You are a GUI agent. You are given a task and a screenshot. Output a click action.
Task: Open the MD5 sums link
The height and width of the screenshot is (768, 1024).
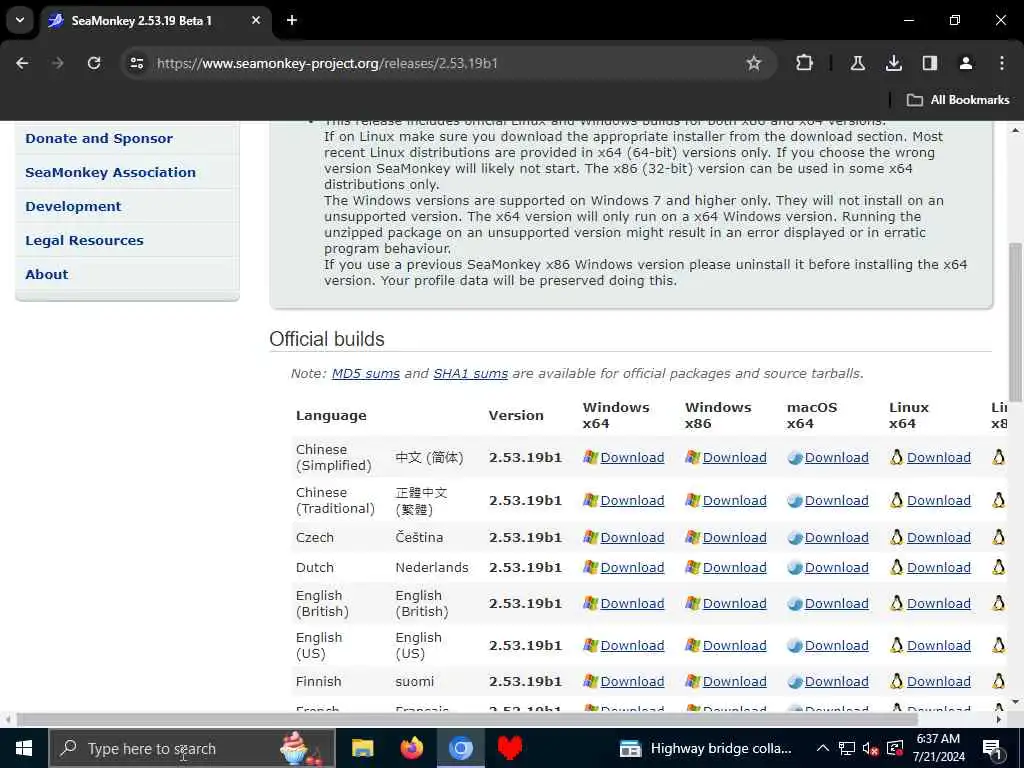pos(366,374)
